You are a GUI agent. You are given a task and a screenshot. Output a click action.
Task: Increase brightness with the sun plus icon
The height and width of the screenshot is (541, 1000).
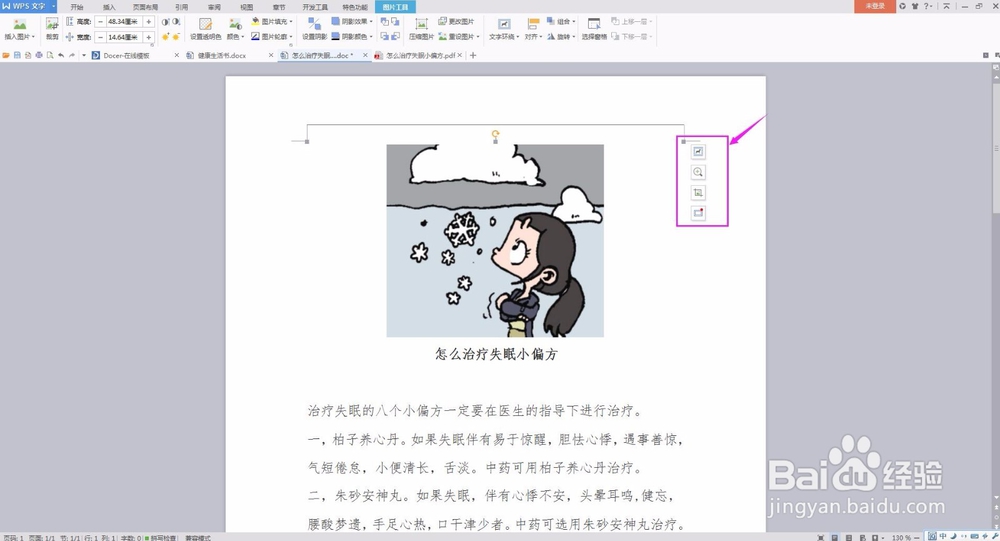point(165,37)
